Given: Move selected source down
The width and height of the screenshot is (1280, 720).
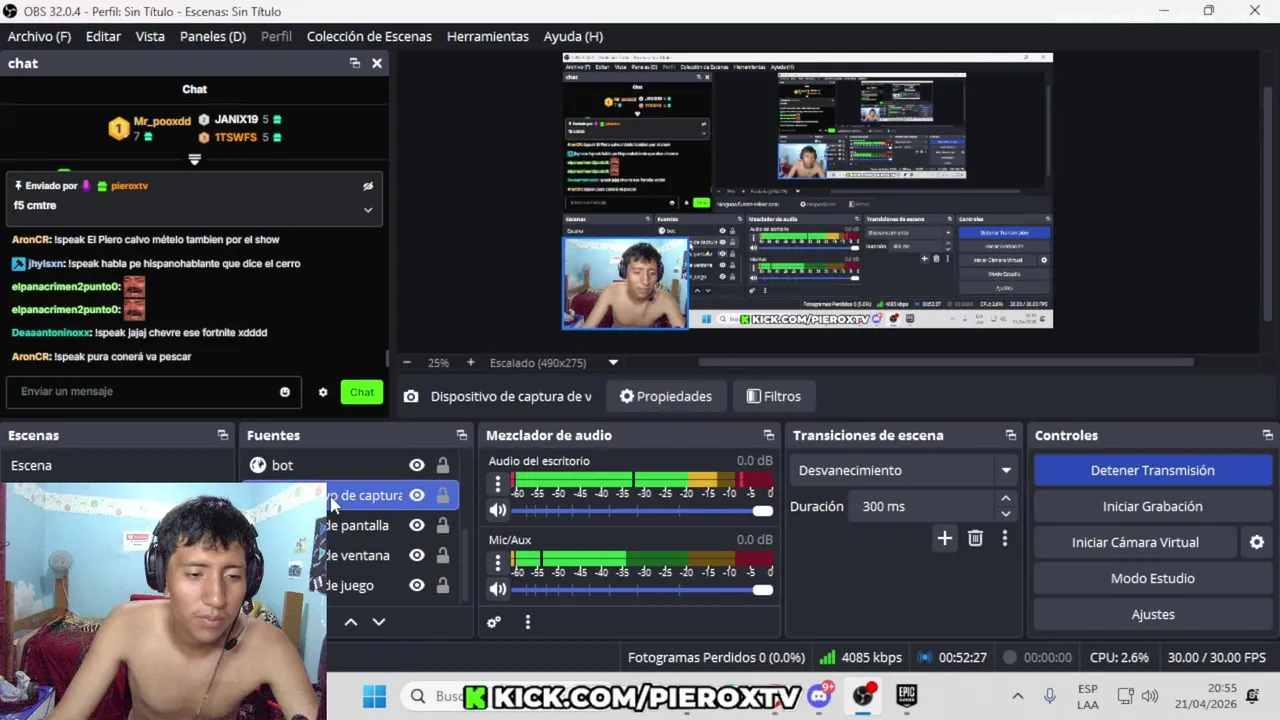Looking at the screenshot, I should 379,622.
